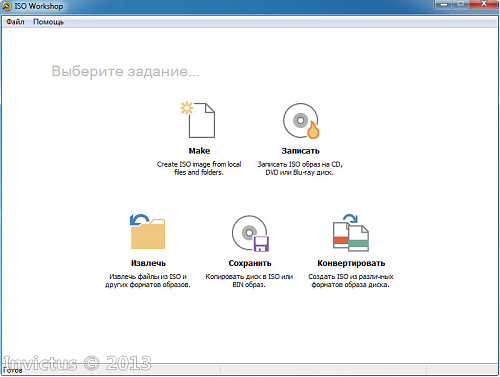Image resolution: width=500 pixels, height=377 pixels.
Task: Click text 'Create ISO image from local files and folders.'
Action: click(199, 168)
